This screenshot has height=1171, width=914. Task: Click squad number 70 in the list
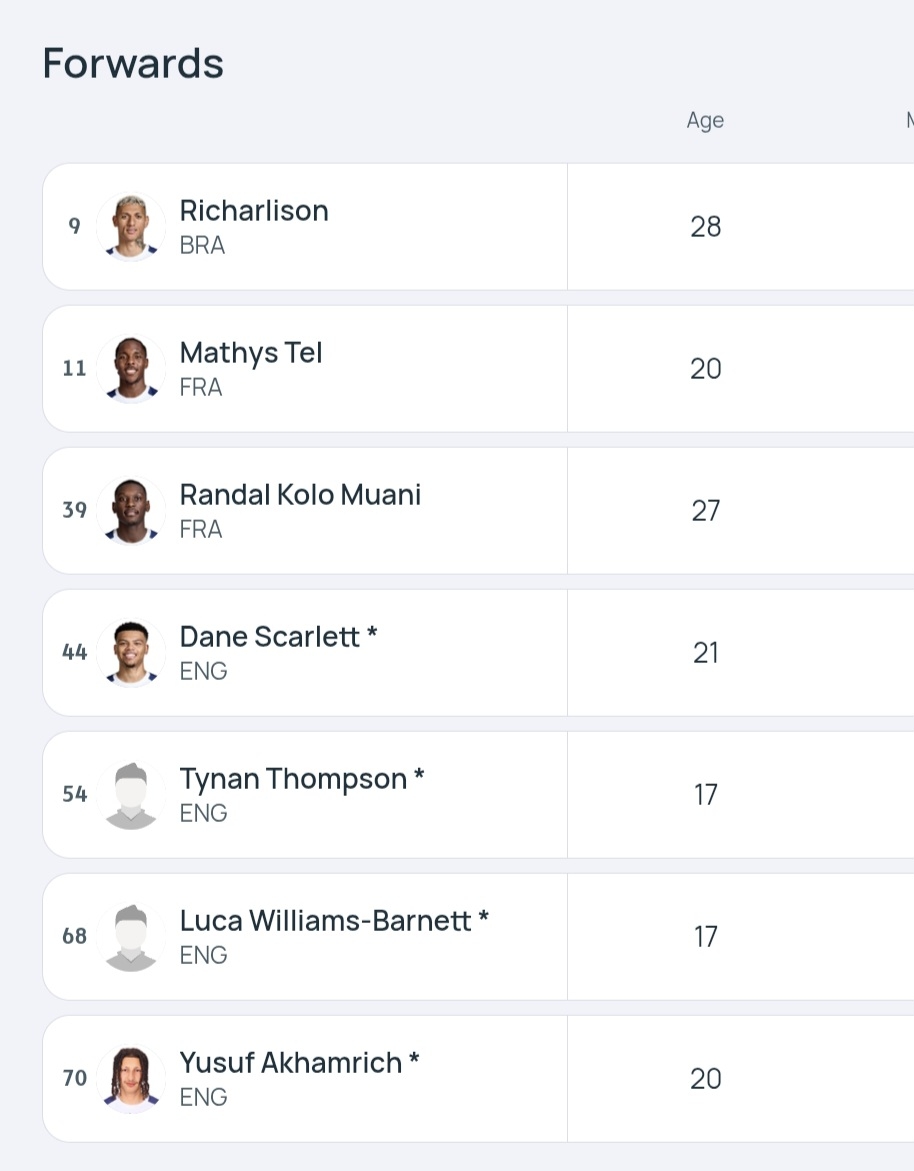click(75, 1079)
